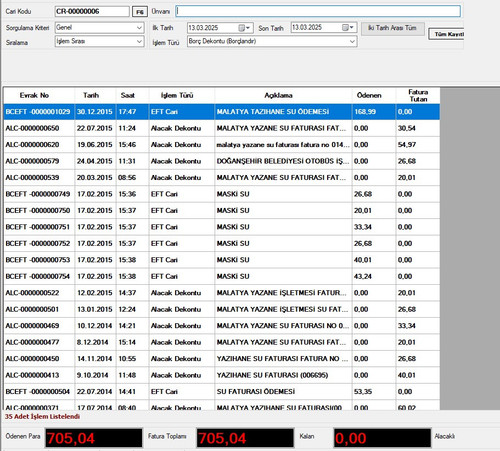
Task: Open the İlk Tarih calendar picker
Action: 244,28
